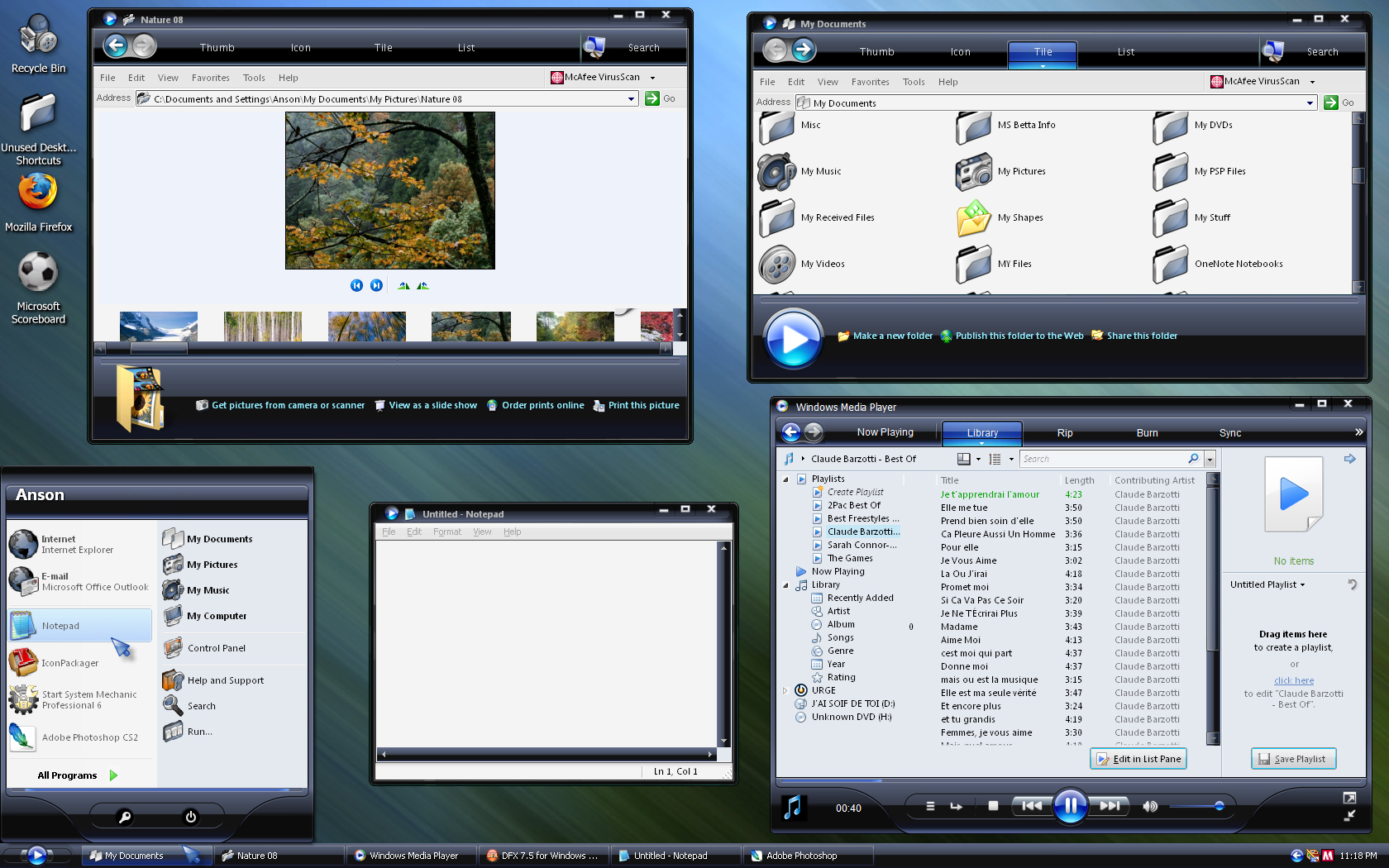Click Search icon in Nature 08 toolbar
The height and width of the screenshot is (868, 1389).
coord(594,47)
